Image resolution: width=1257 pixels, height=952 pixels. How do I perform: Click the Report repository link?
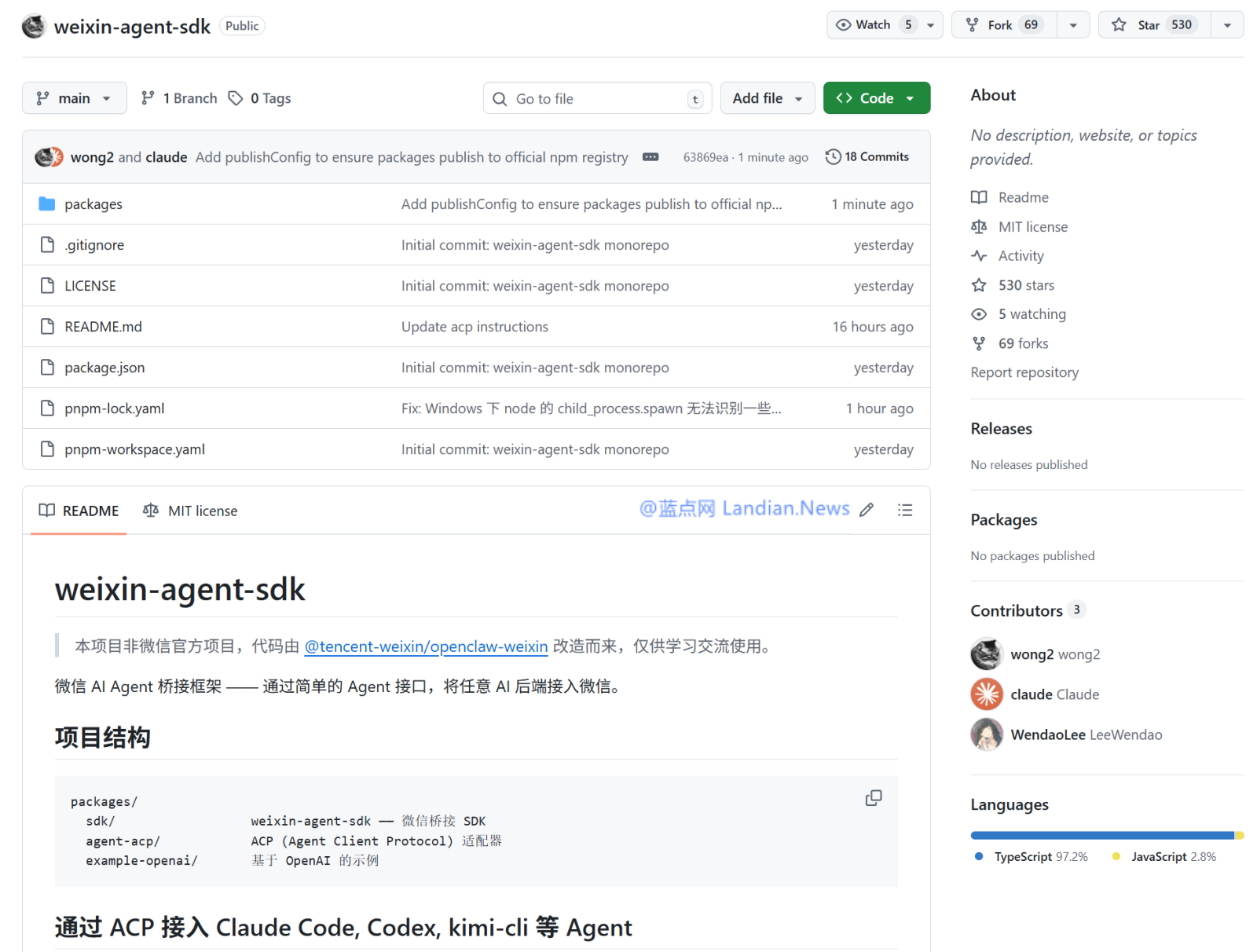(x=1024, y=372)
